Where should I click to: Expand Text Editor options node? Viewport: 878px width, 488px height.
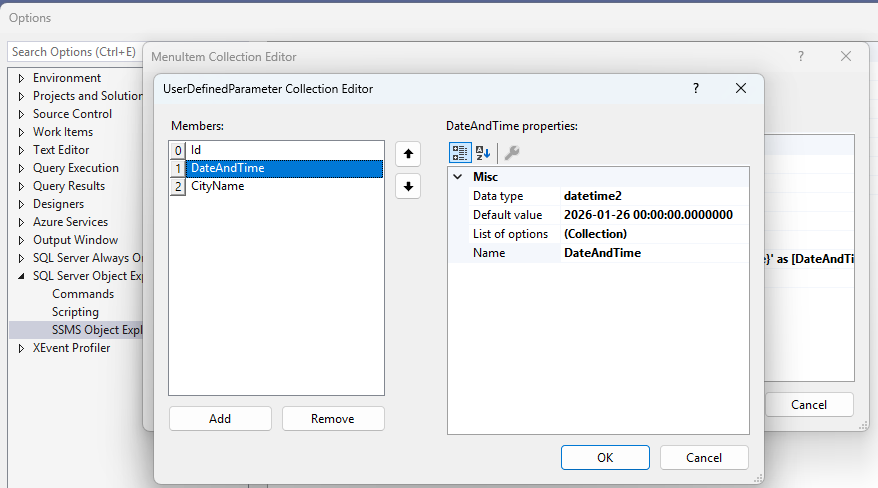click(x=21, y=150)
